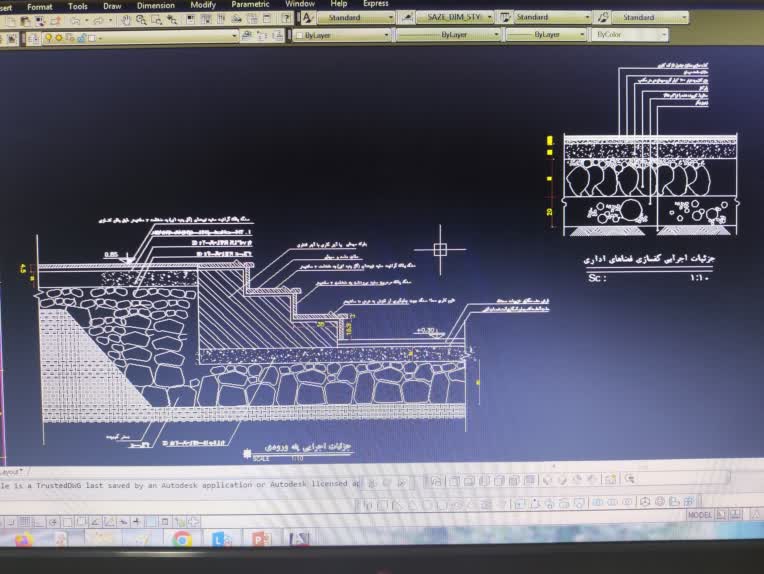Click the Layer States Manager icon
764x574 pixels.
(x=278, y=35)
